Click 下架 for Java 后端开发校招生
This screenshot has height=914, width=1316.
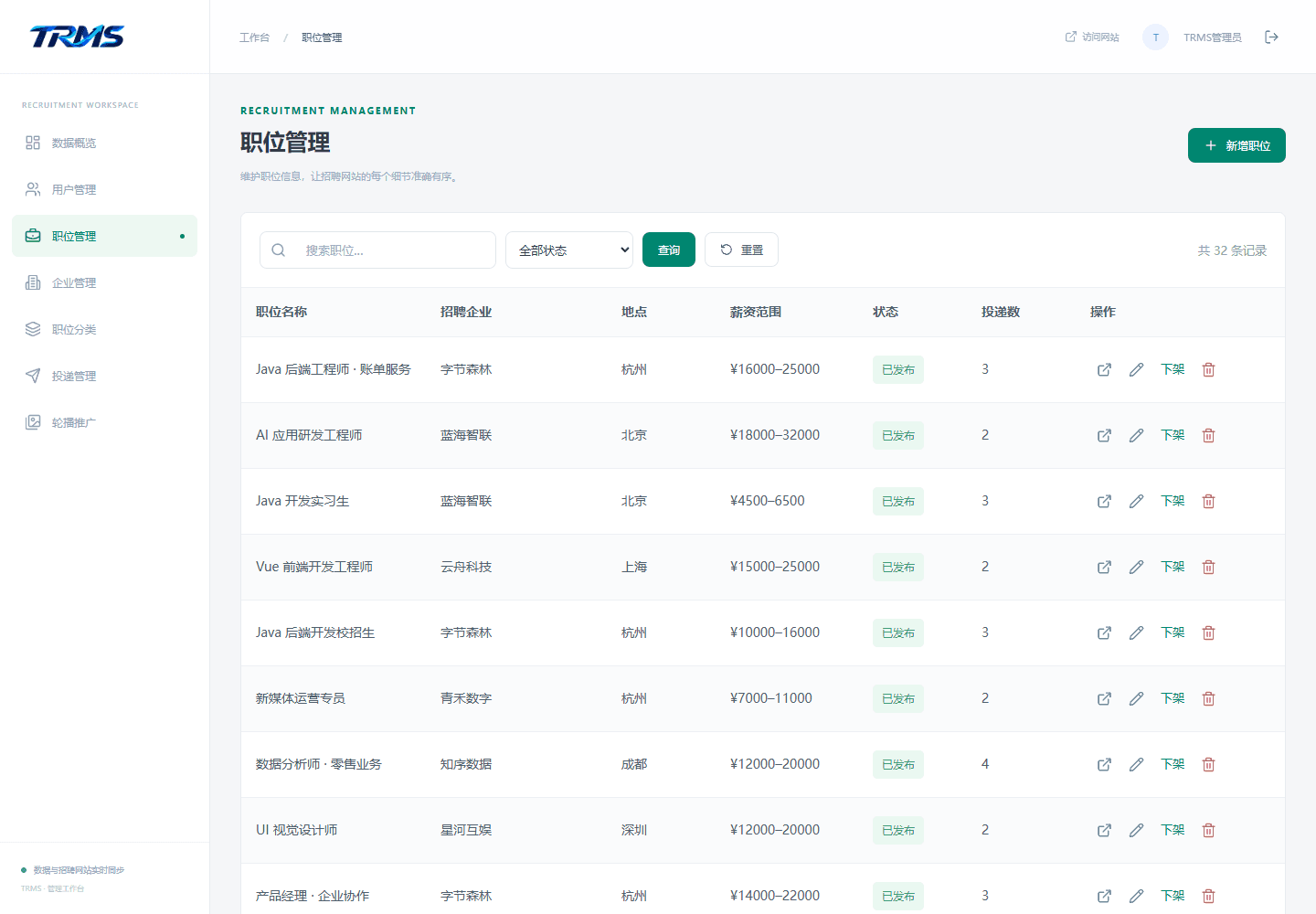click(1173, 632)
